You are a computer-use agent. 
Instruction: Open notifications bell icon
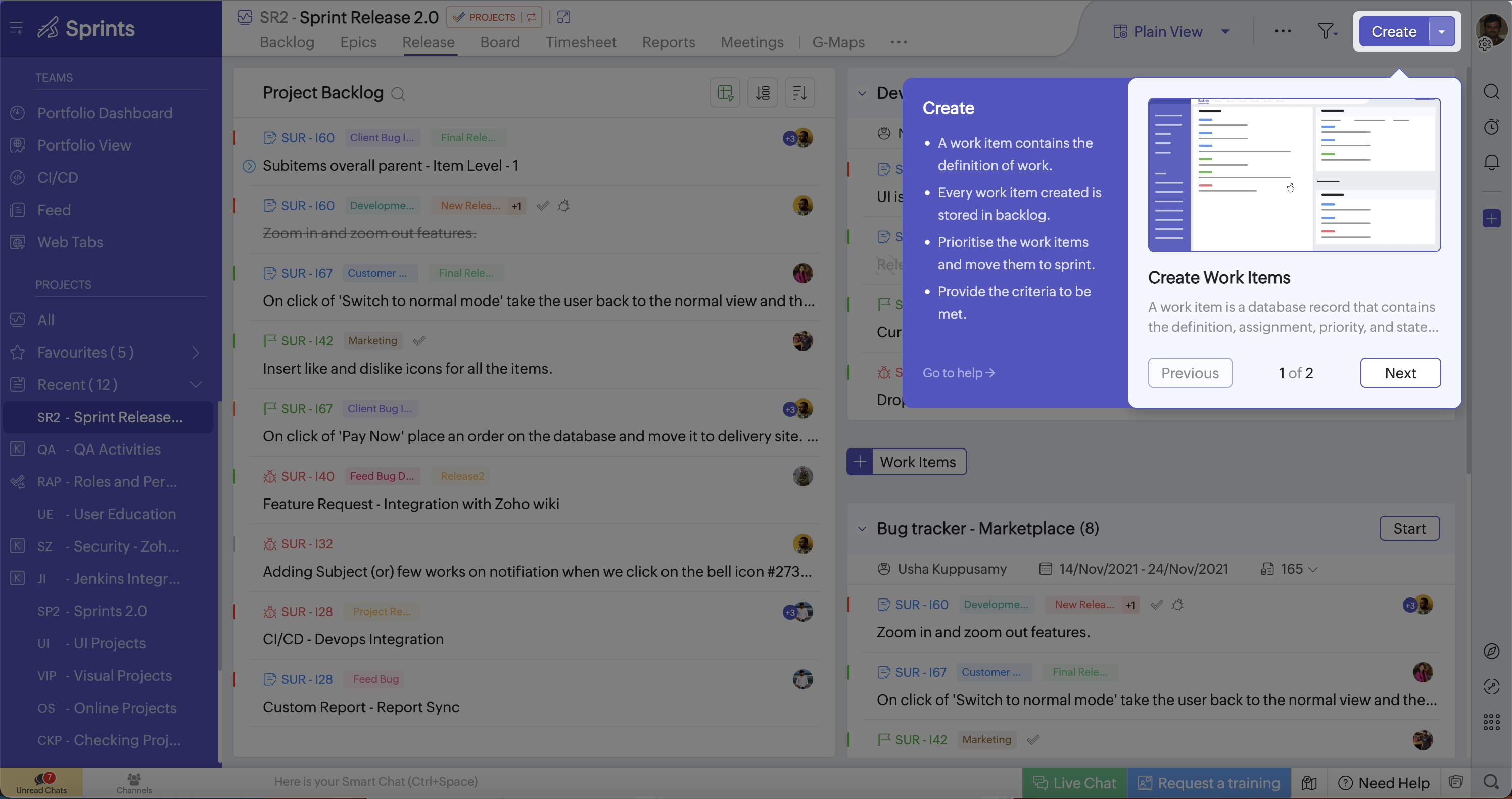(1491, 162)
